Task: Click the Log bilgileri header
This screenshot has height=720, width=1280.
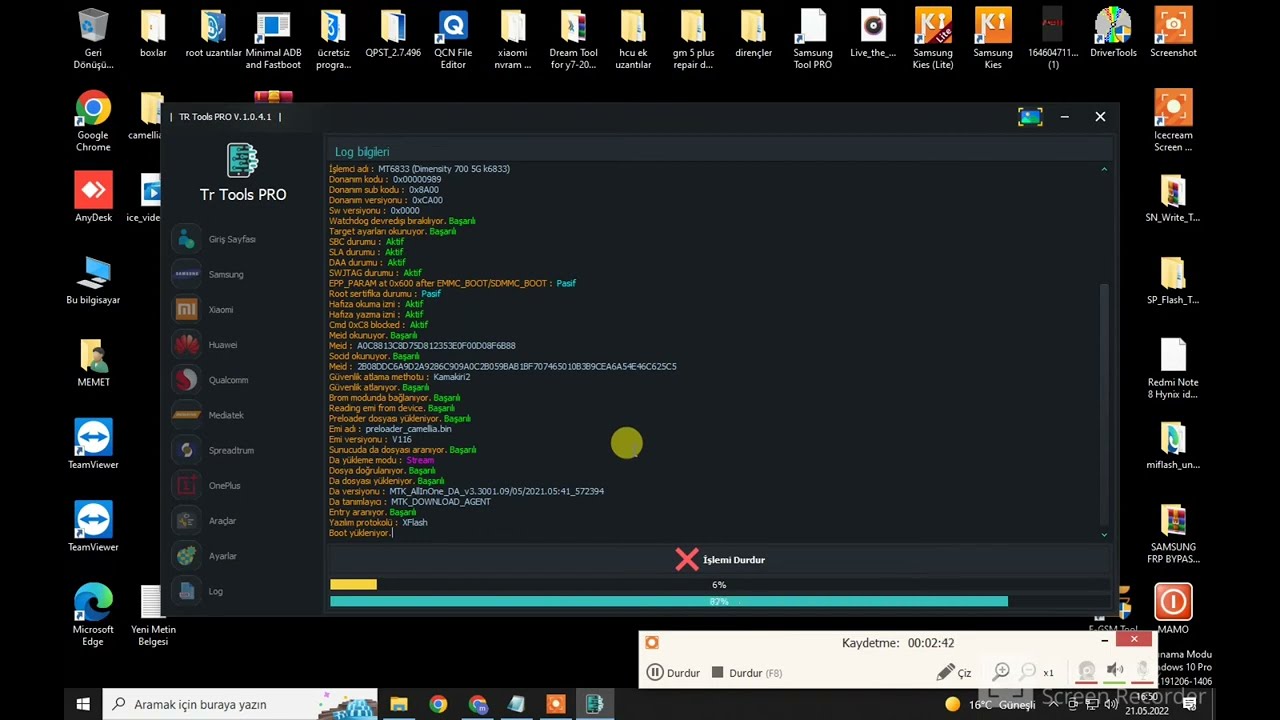Action: [x=362, y=152]
